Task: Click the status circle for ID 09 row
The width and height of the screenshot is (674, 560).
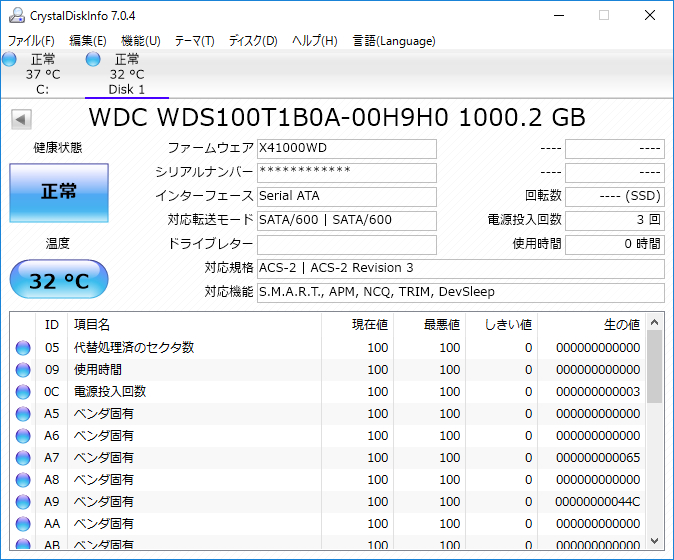Action: pyautogui.click(x=23, y=370)
